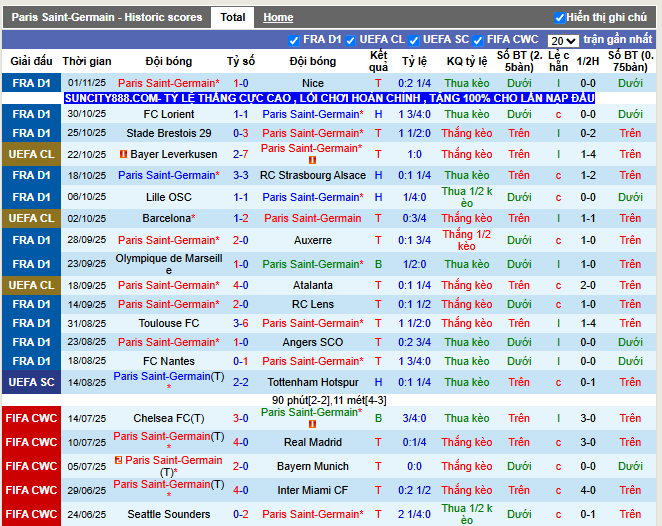Click the 4-0 score against Atalanta
Viewport: 662px width, 526px height.
click(x=241, y=285)
